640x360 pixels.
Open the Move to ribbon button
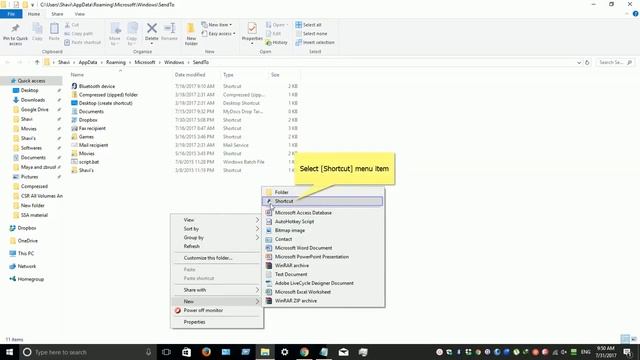[x=115, y=33]
